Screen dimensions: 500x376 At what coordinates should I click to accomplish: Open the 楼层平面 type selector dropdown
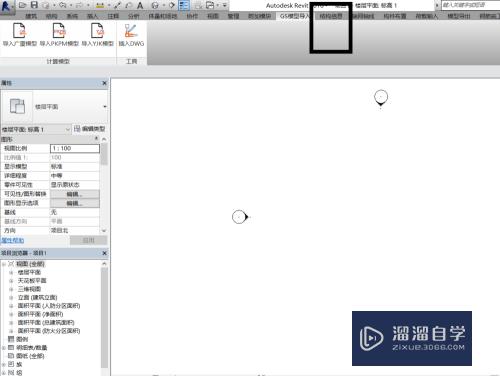point(105,107)
